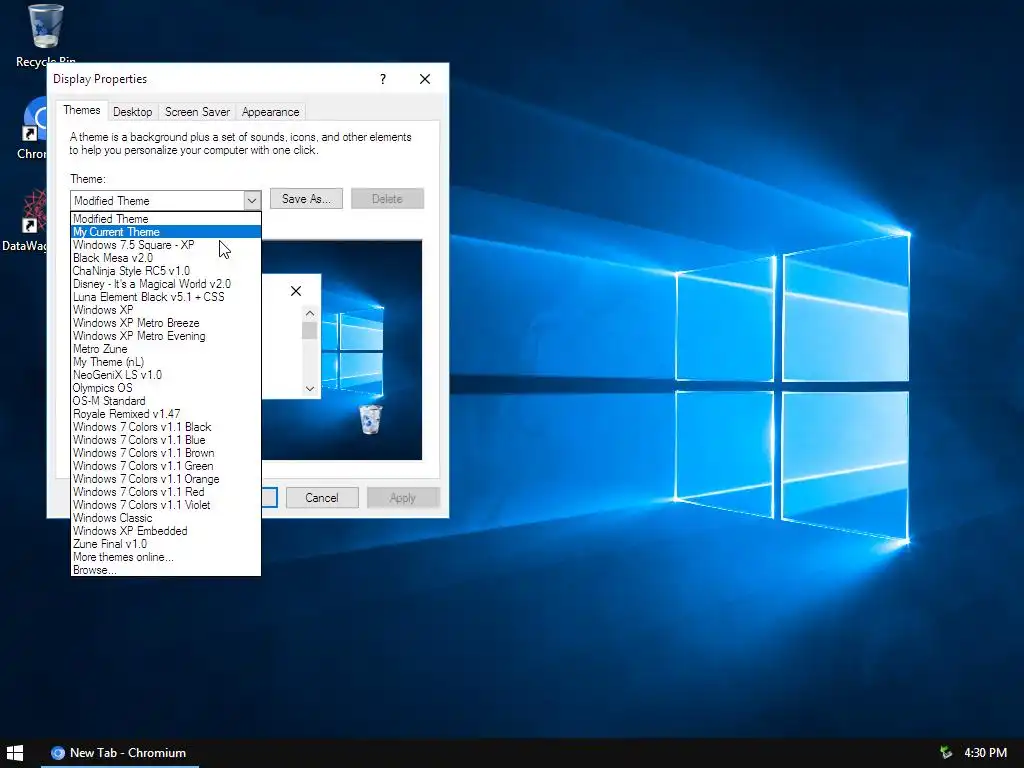1024x768 pixels.
Task: Select Metro Zune theme
Action: pos(166,349)
